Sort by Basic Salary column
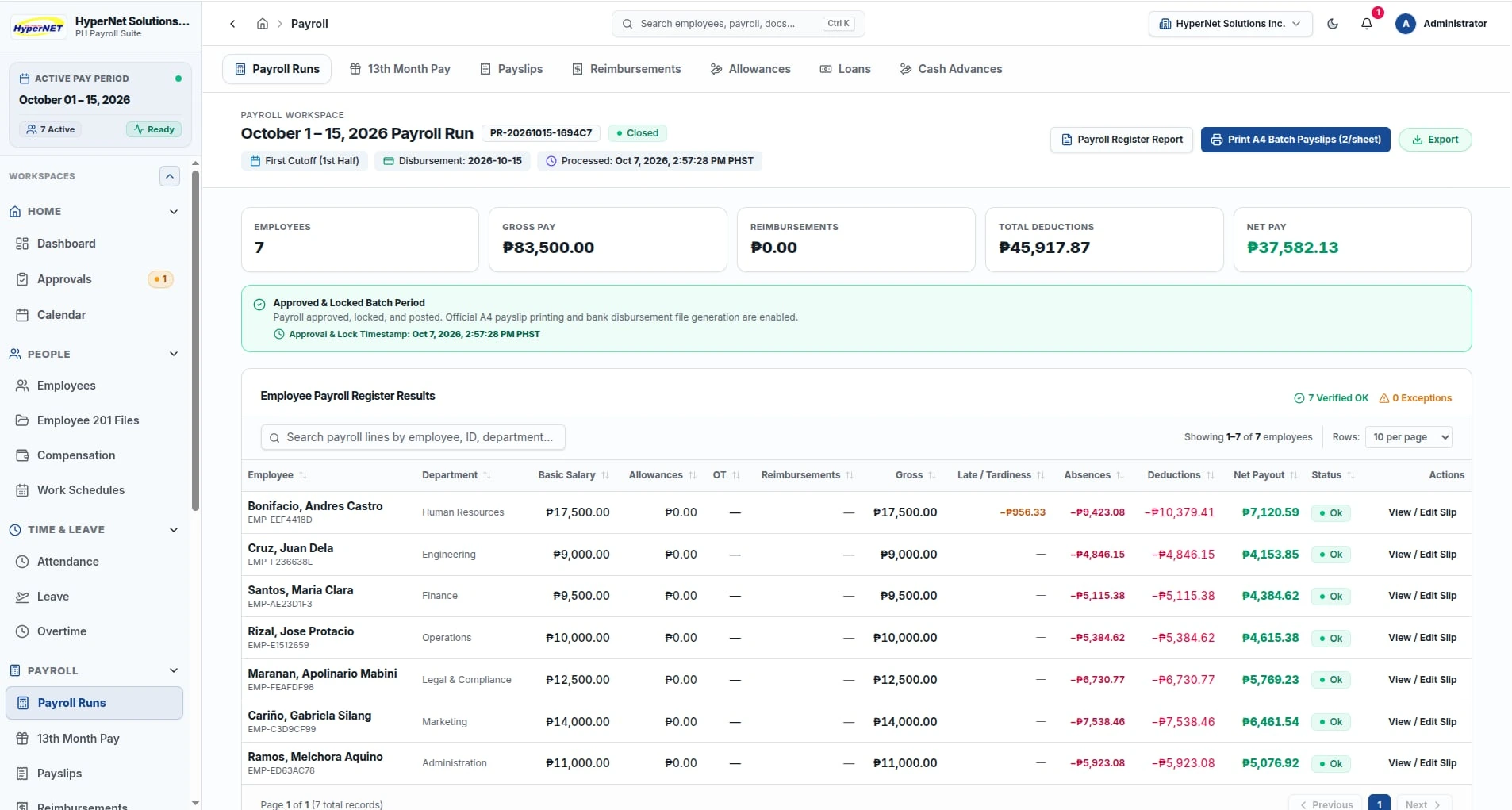This screenshot has width=1512, height=810. tap(574, 475)
